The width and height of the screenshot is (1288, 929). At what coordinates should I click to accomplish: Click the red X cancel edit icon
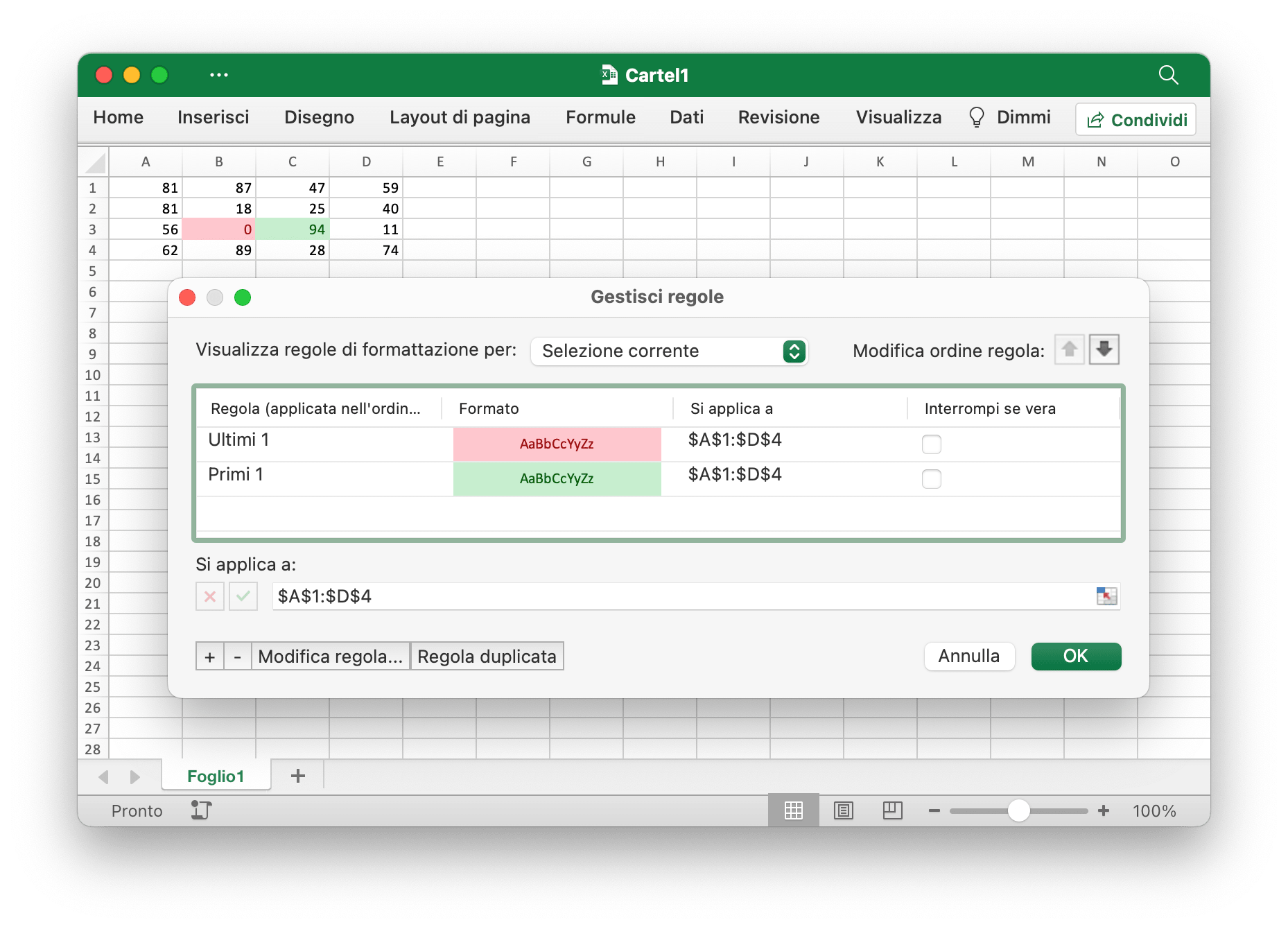point(210,596)
